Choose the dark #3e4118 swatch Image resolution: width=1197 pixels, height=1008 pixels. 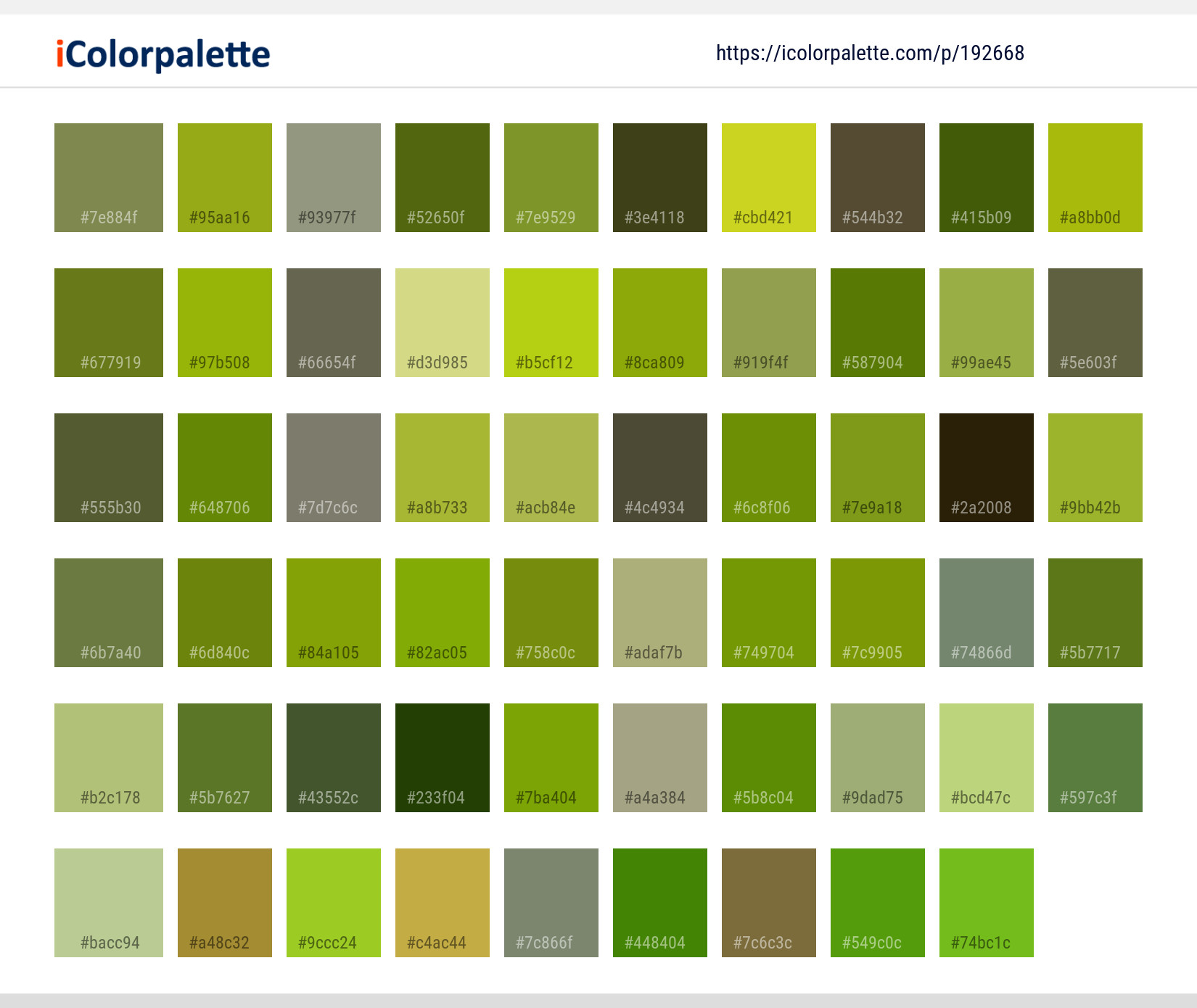point(660,178)
